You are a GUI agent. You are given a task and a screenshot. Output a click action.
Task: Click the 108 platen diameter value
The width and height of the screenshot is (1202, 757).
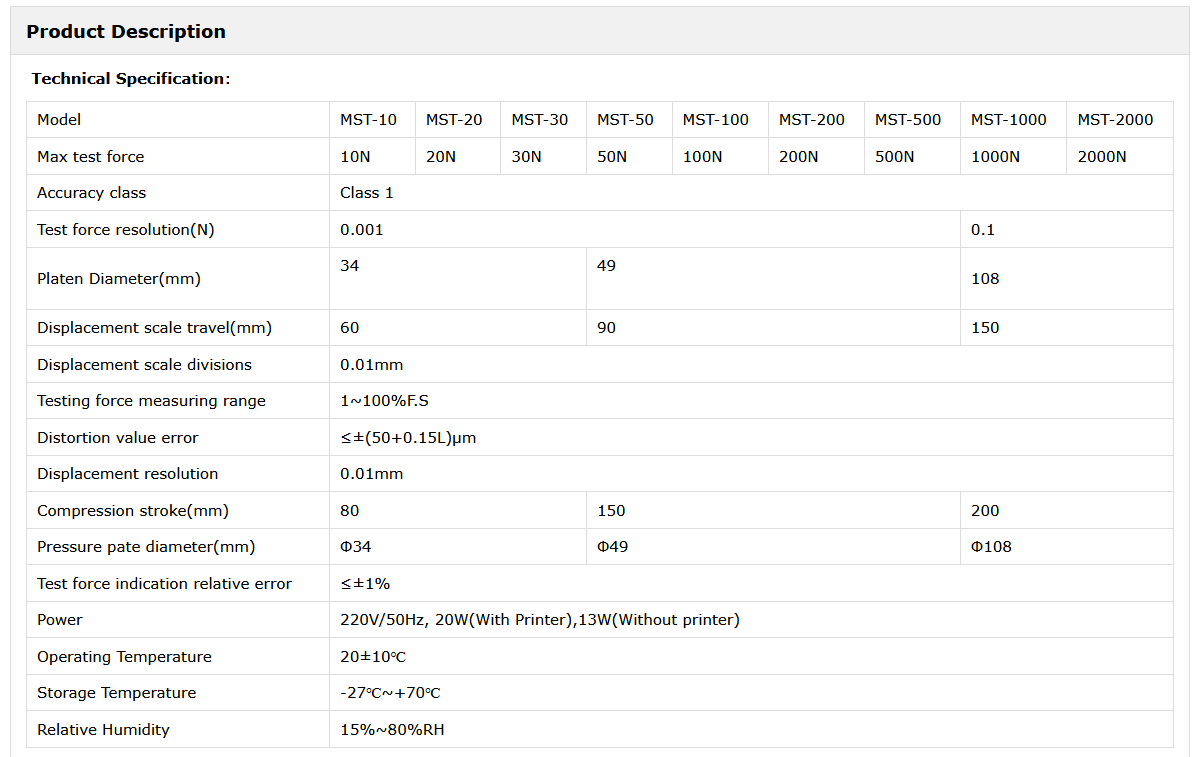tap(985, 279)
